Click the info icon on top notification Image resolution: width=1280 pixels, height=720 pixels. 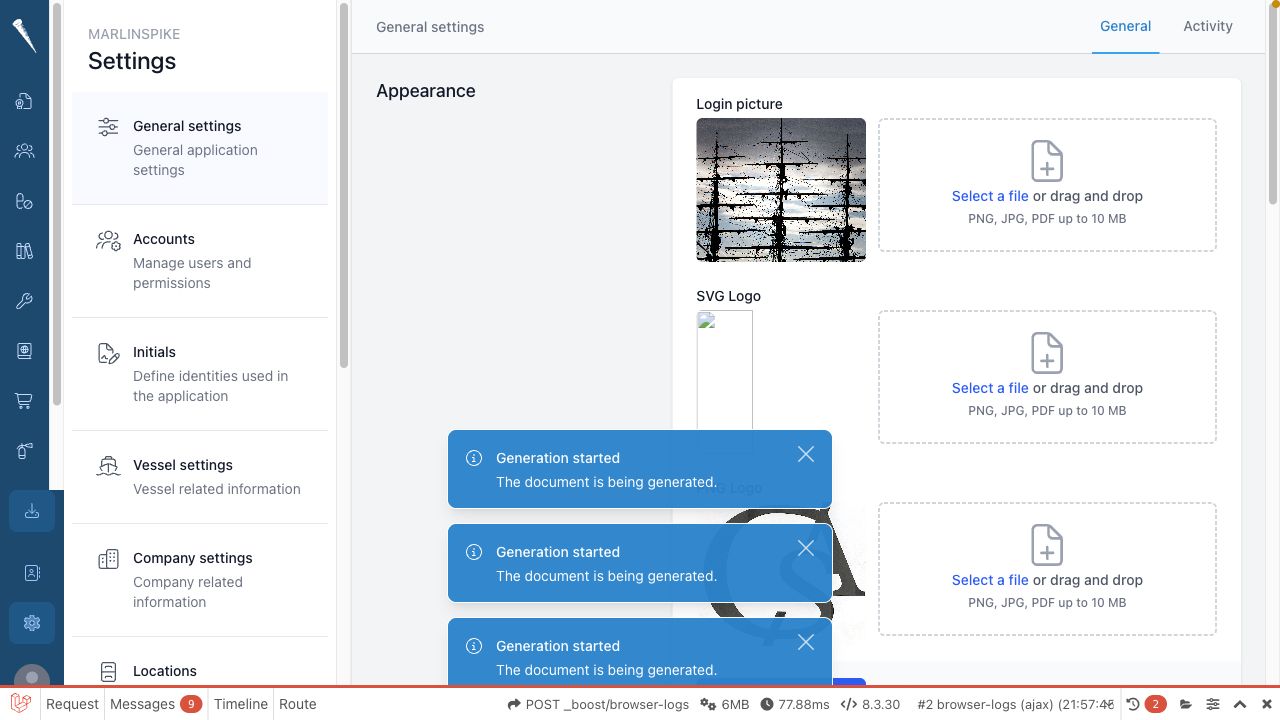pos(474,458)
